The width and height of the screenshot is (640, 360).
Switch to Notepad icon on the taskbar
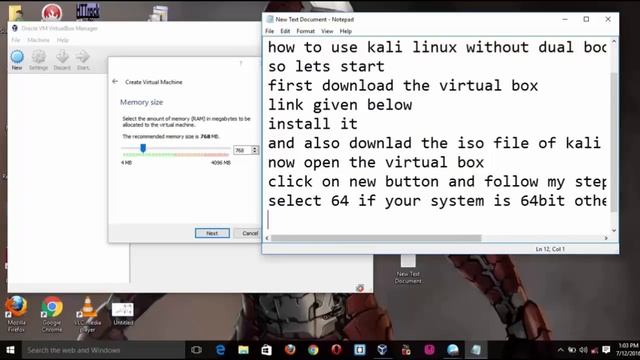[476, 350]
